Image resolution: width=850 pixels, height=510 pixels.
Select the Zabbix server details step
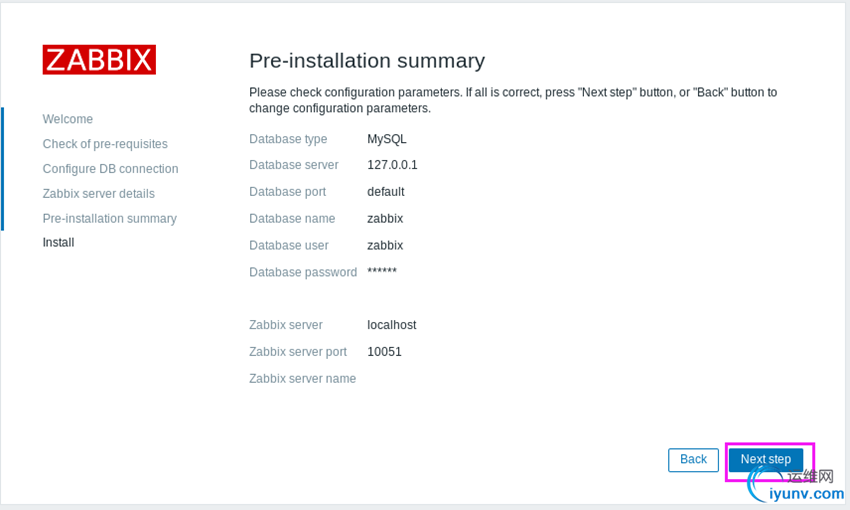98,194
